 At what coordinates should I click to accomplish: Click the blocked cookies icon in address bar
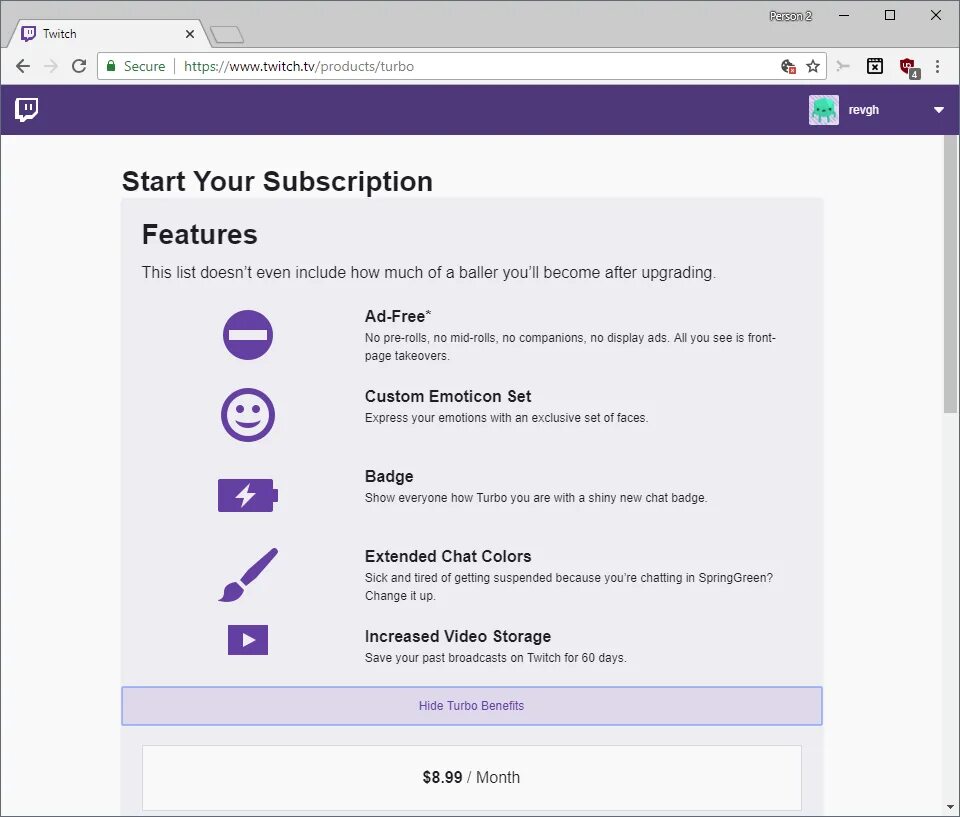[788, 66]
